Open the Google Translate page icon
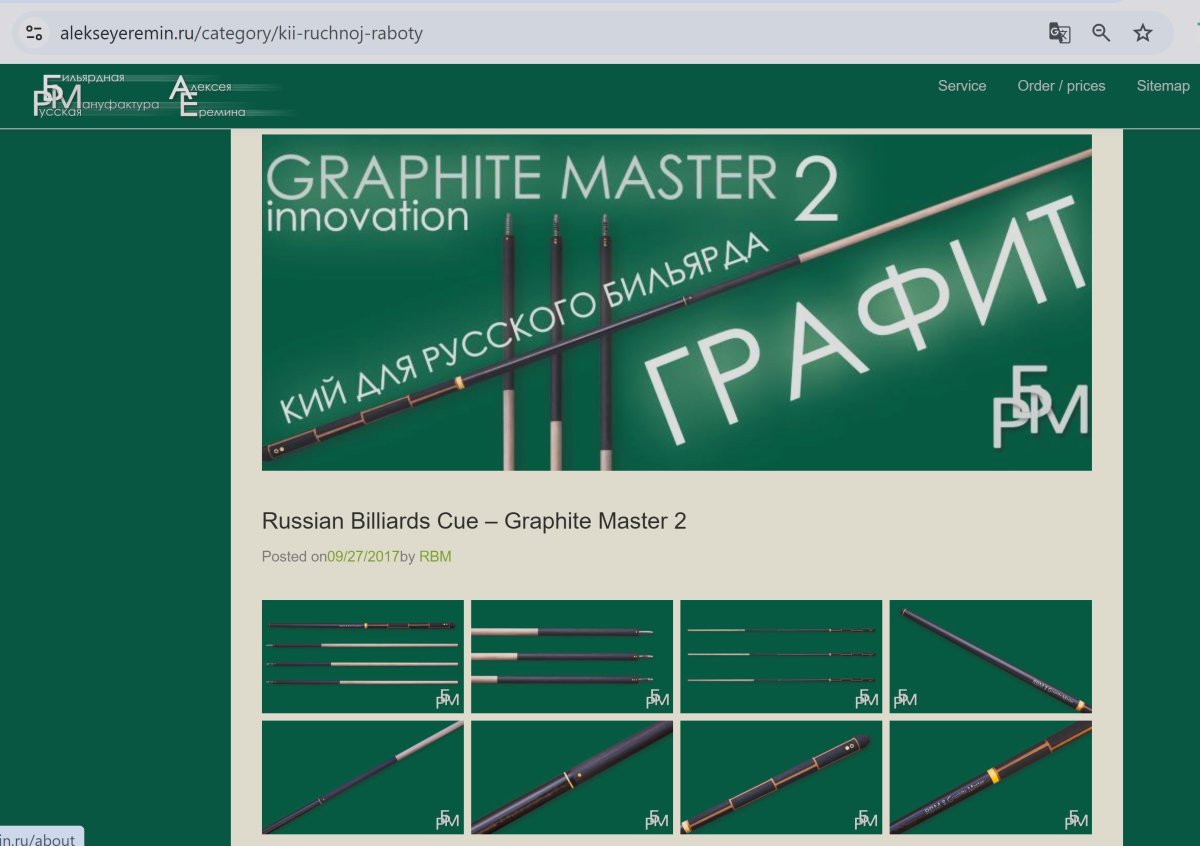 1059,33
